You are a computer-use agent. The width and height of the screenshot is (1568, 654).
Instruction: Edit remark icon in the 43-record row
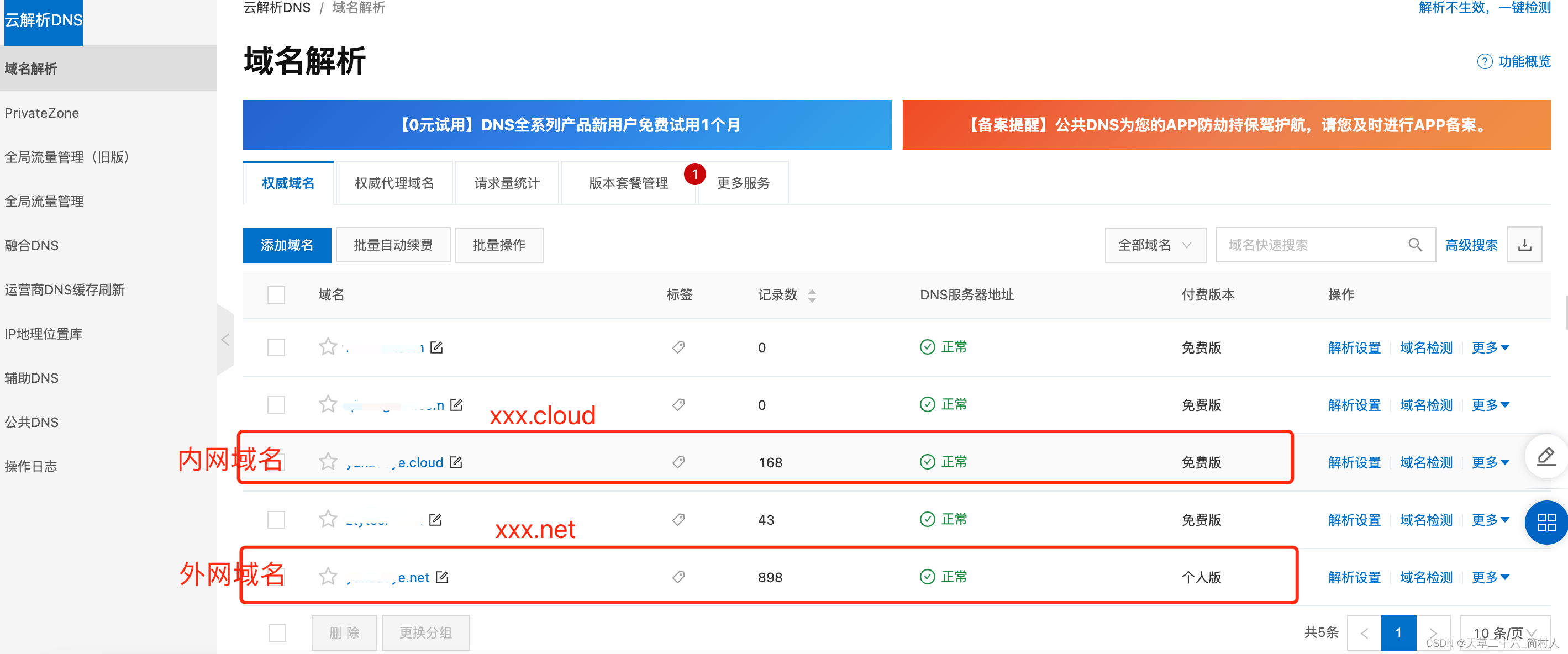pos(435,520)
